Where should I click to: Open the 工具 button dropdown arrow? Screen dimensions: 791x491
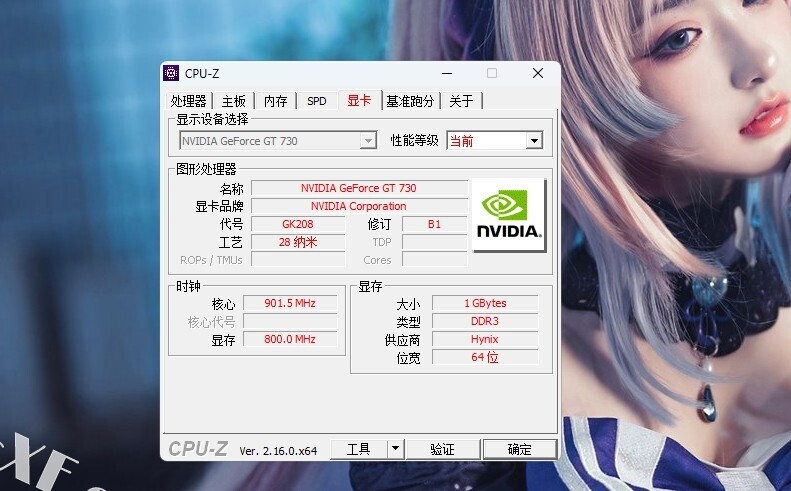coord(396,449)
